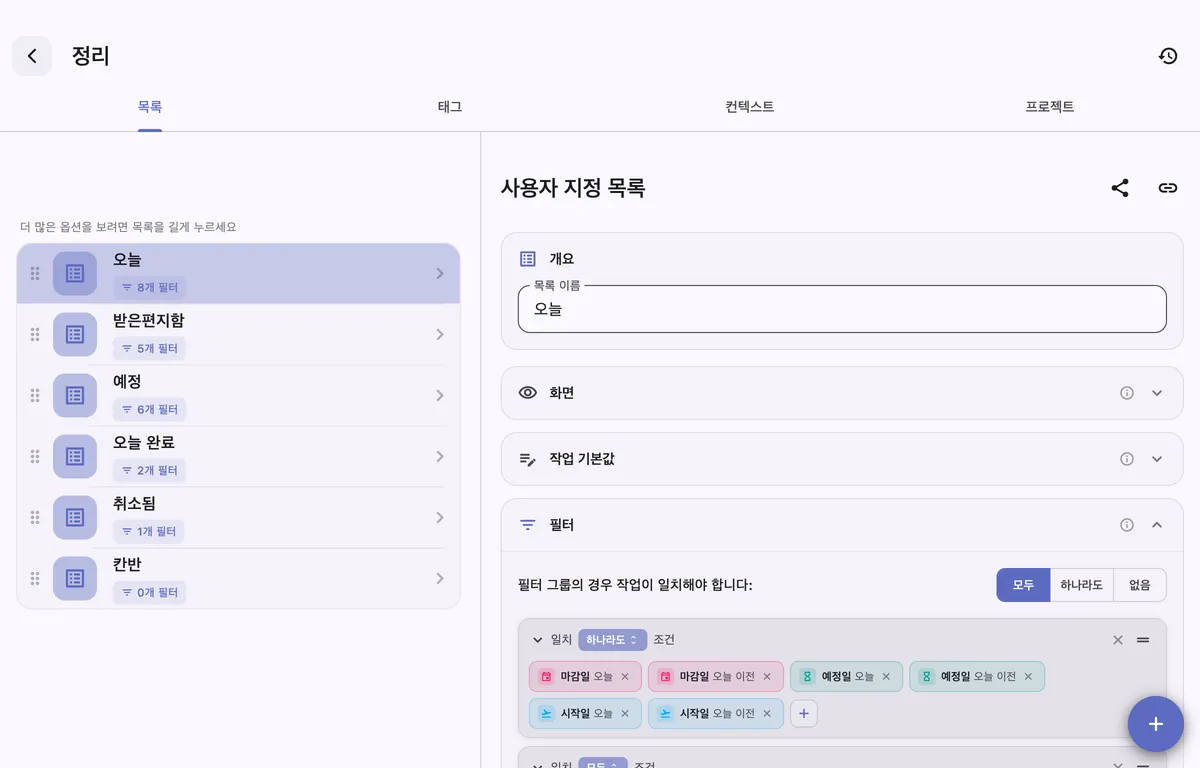1200x768 pixels.
Task: Click the 1개 필터 badge on 취소됨
Action: click(149, 532)
